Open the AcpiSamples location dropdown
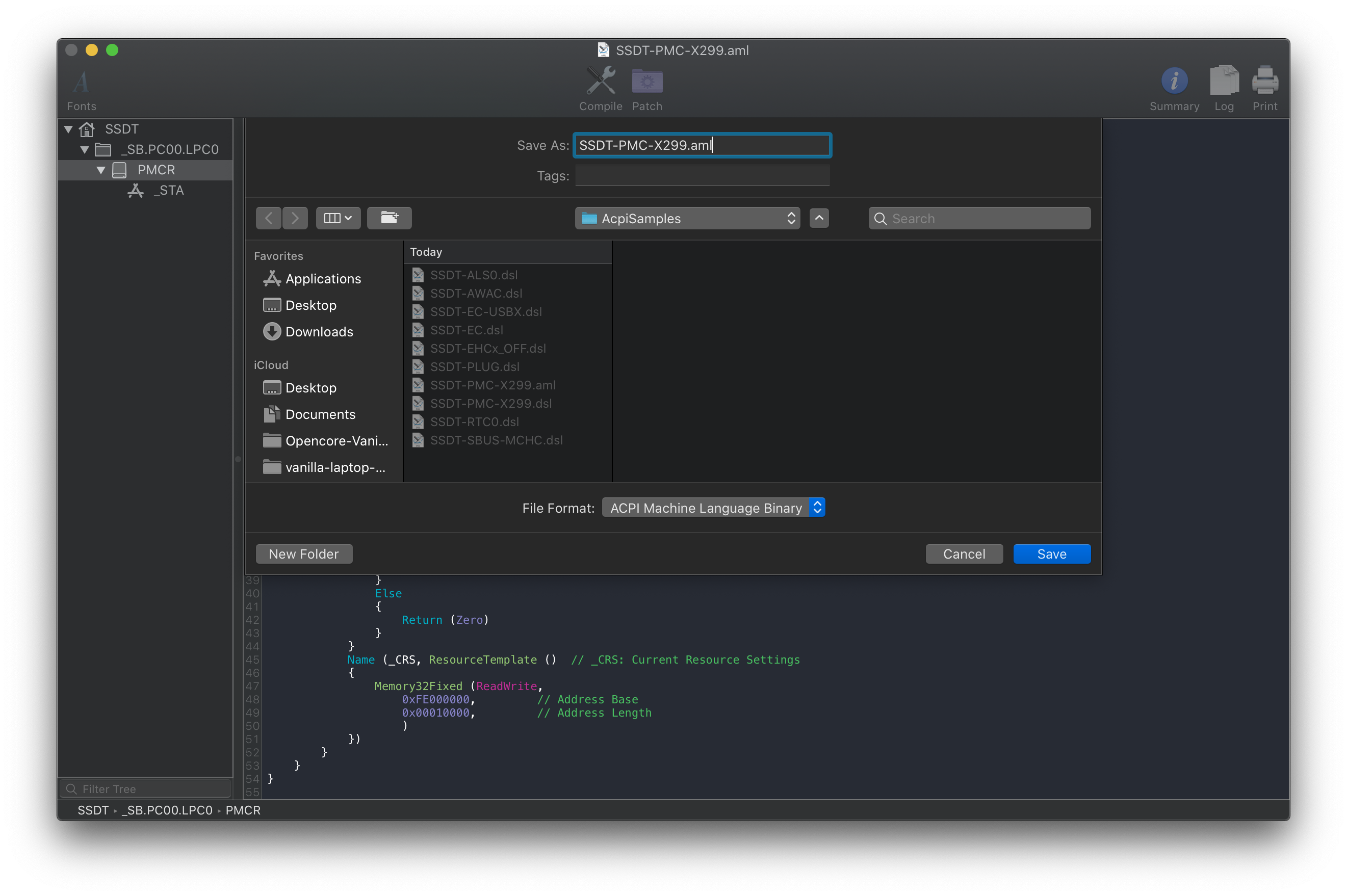The image size is (1347, 896). 687,218
